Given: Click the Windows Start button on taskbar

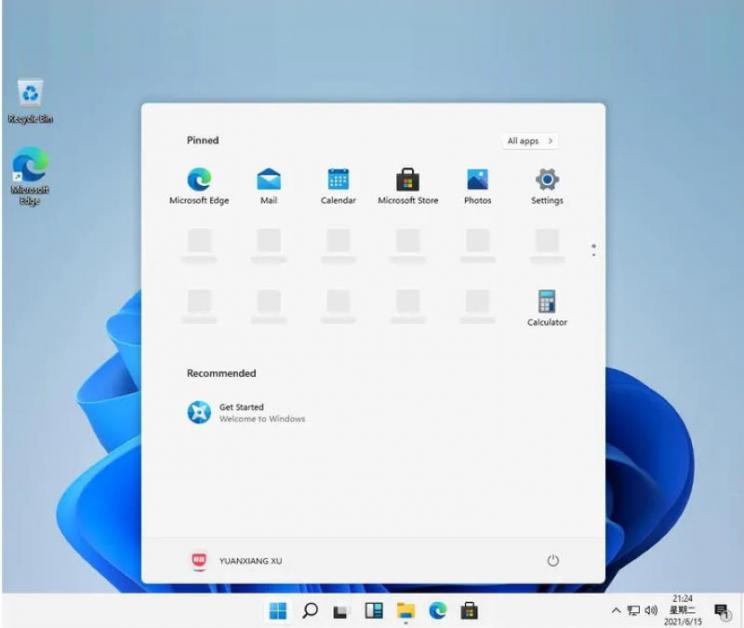Looking at the screenshot, I should pos(278,610).
